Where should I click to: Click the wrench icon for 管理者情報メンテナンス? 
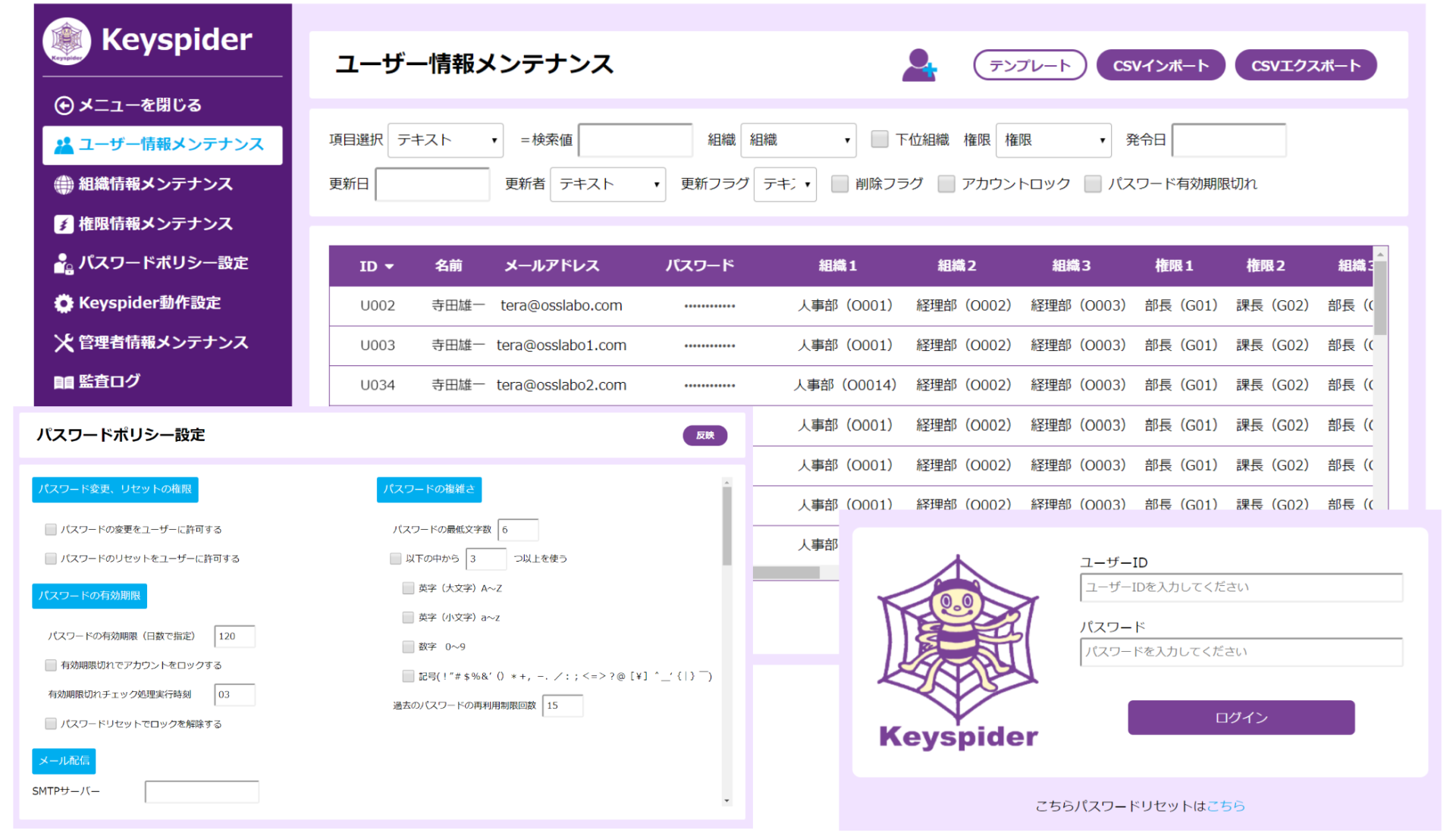pyautogui.click(x=64, y=342)
